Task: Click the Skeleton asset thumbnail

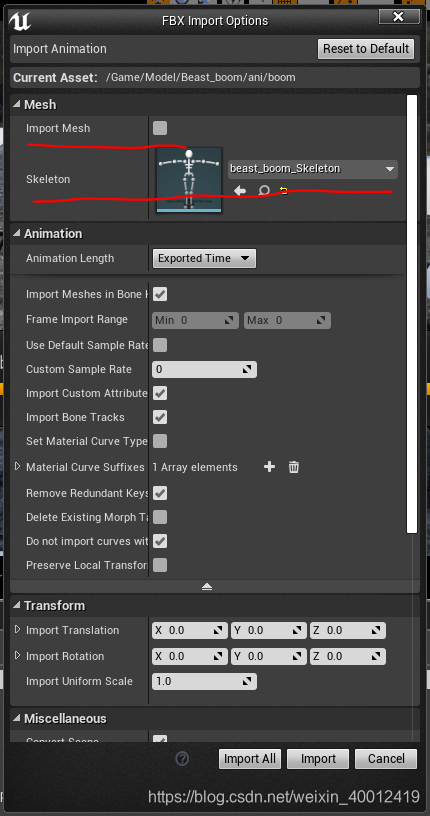Action: 189,180
